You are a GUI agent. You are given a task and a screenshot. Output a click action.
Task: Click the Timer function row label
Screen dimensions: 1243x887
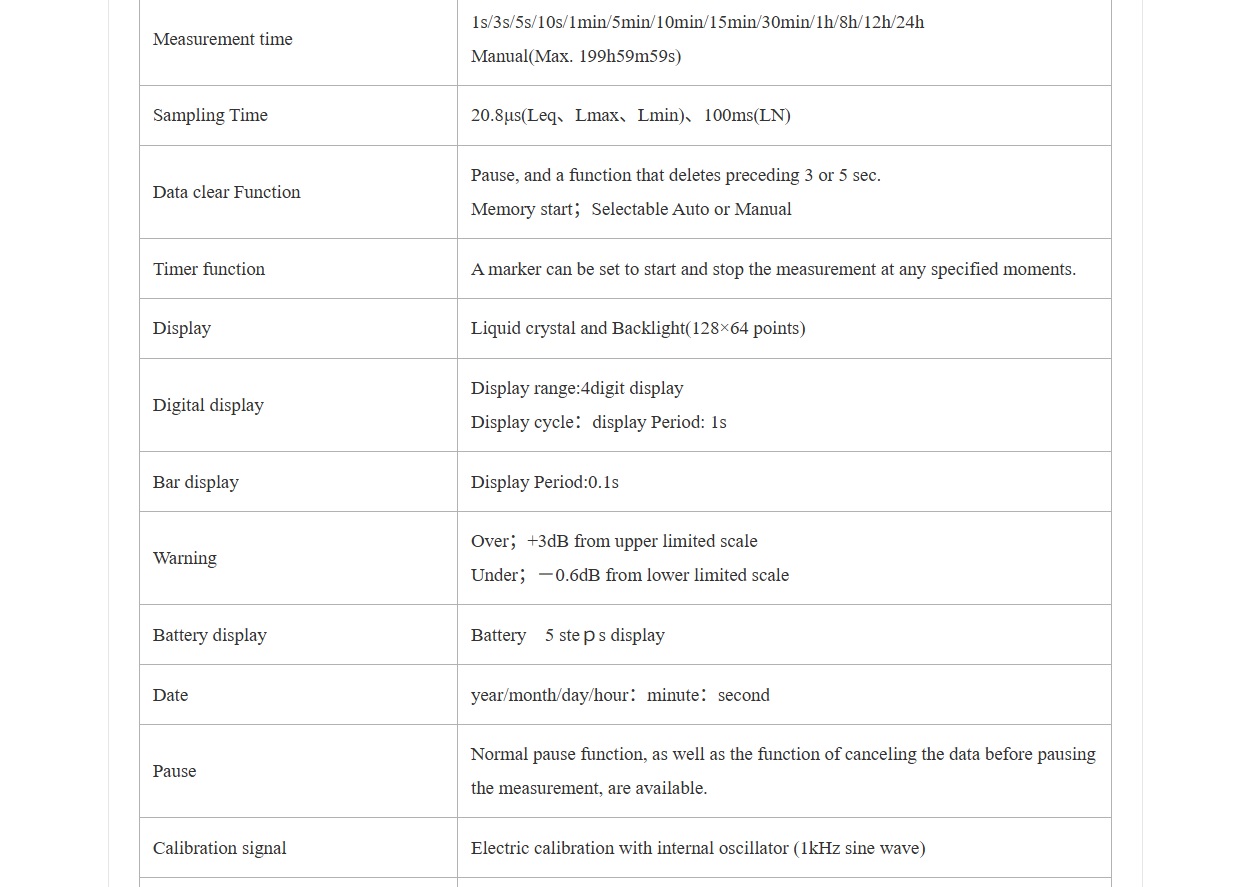[209, 269]
